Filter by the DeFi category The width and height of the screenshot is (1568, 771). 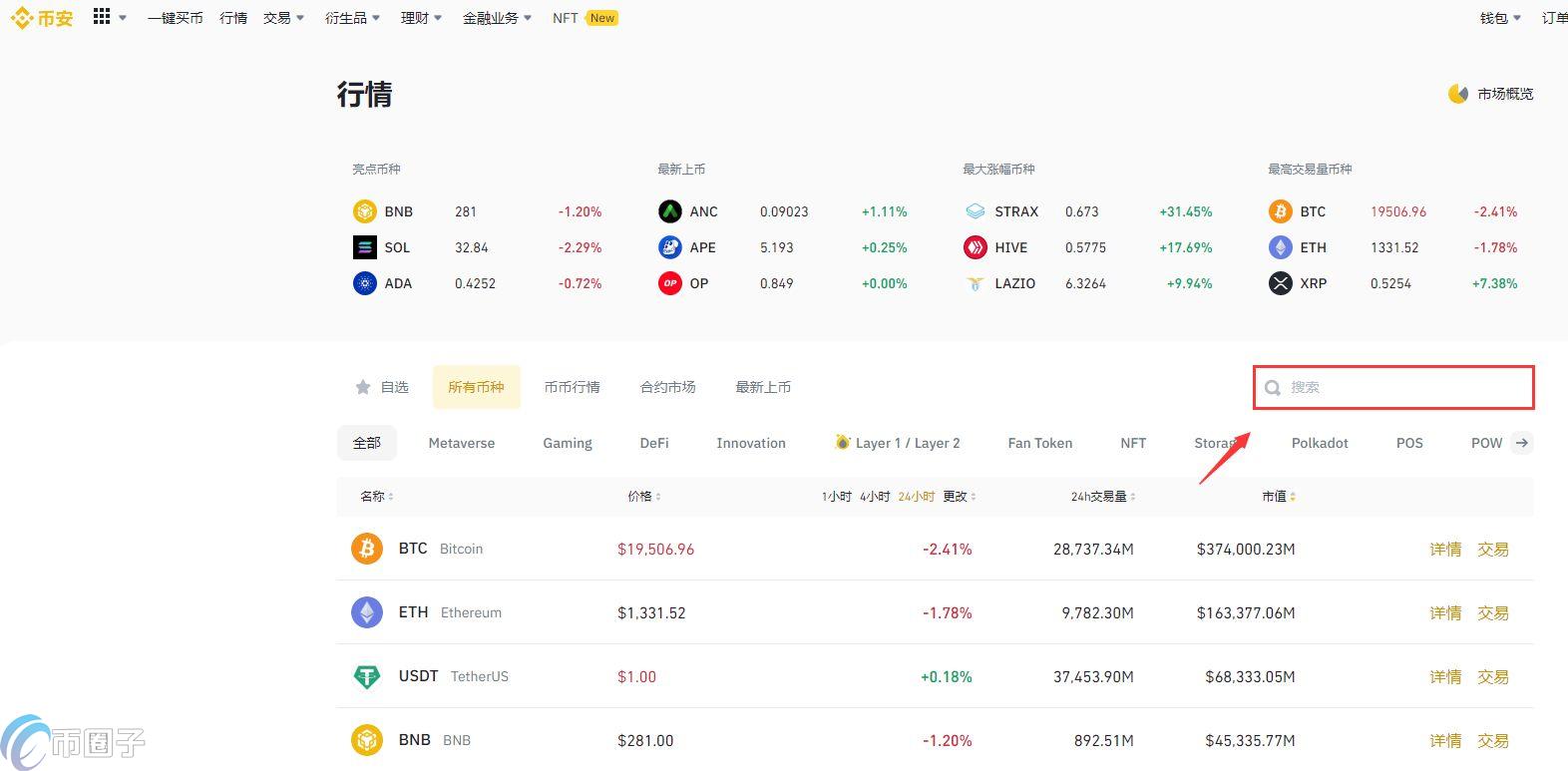coord(654,443)
